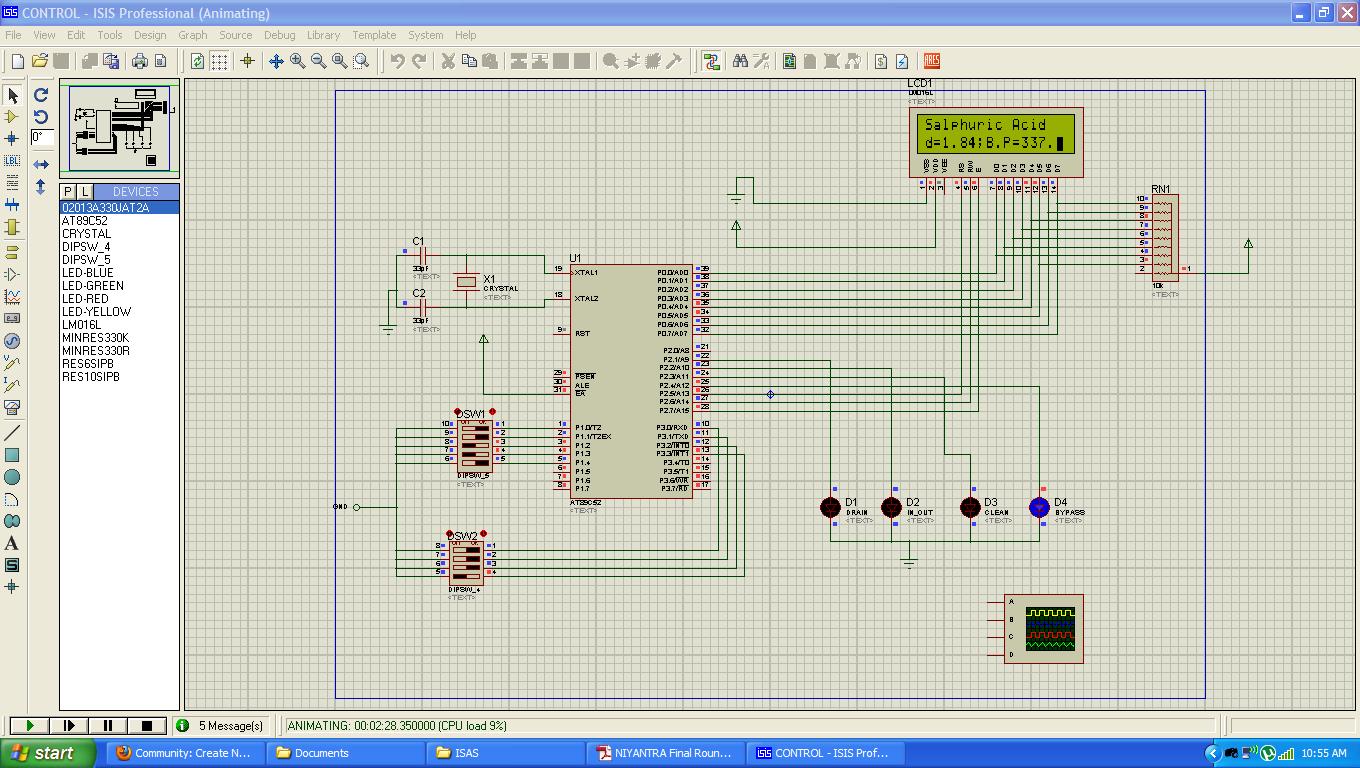Open the Template menu
Image resolution: width=1360 pixels, height=768 pixels.
[x=374, y=35]
